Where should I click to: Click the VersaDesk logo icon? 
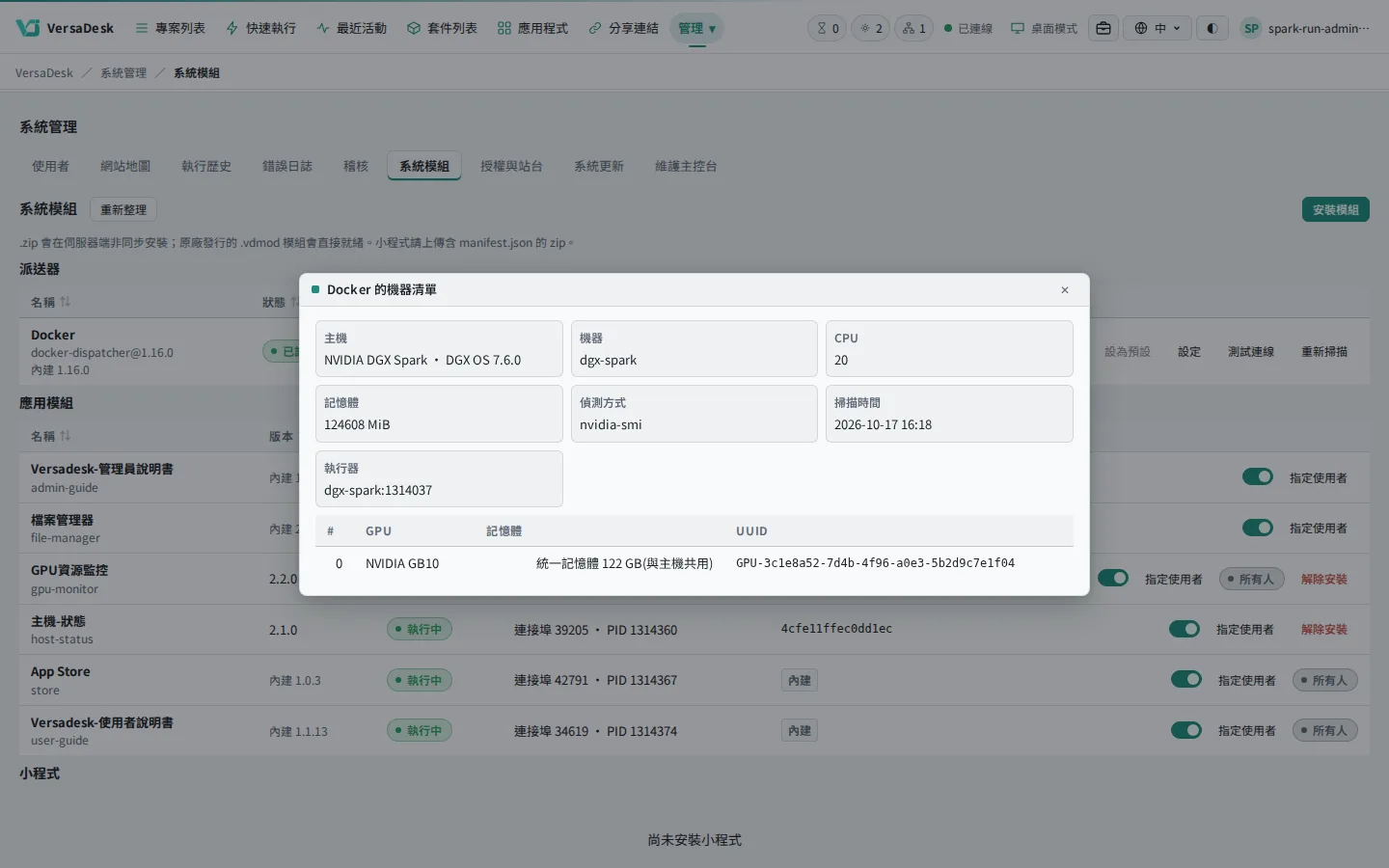(x=28, y=28)
